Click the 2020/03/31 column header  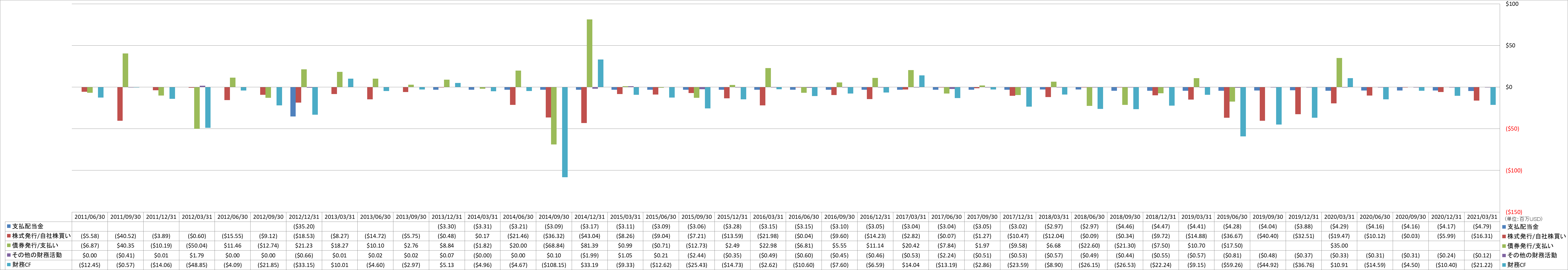1339,217
